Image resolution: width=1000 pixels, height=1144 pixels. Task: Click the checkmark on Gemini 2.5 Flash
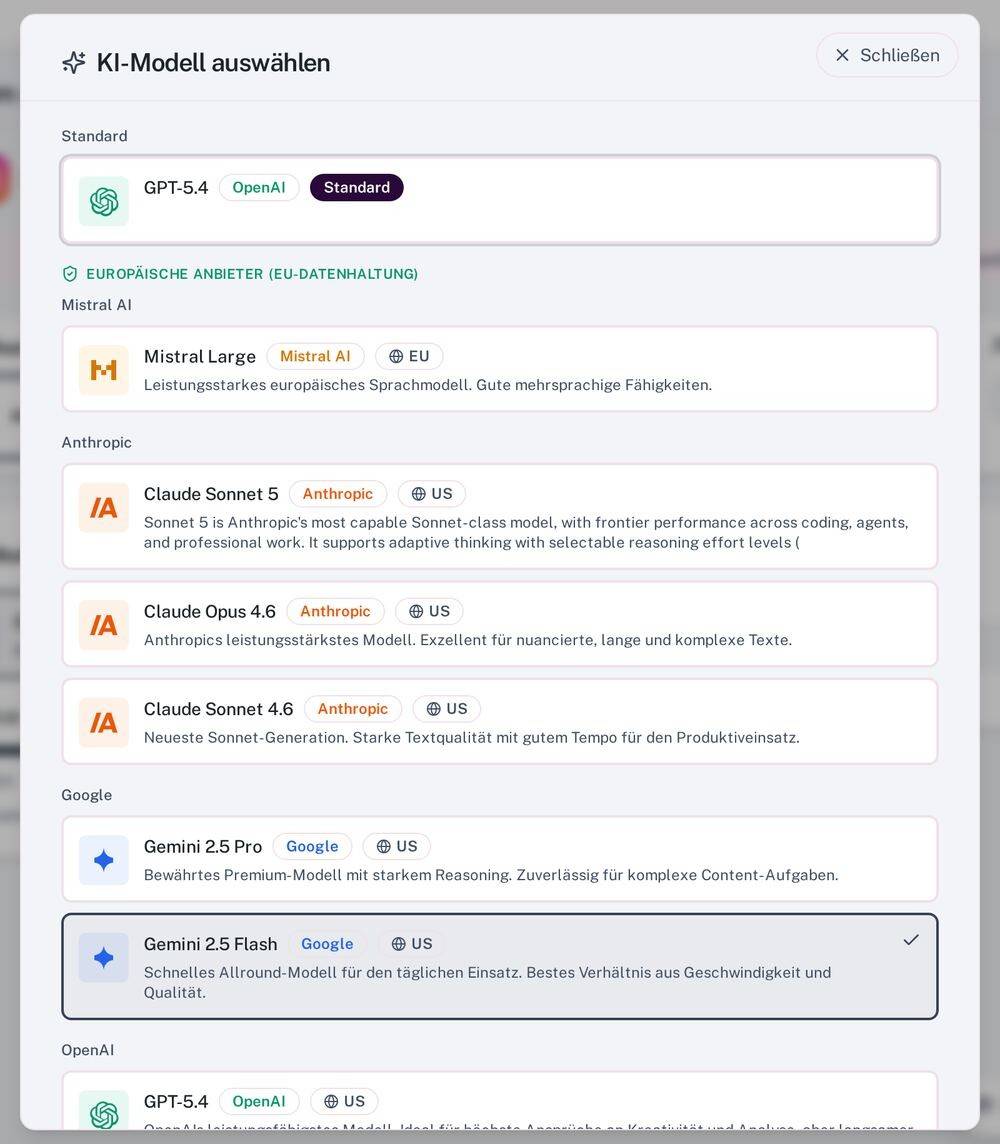pyautogui.click(x=911, y=940)
